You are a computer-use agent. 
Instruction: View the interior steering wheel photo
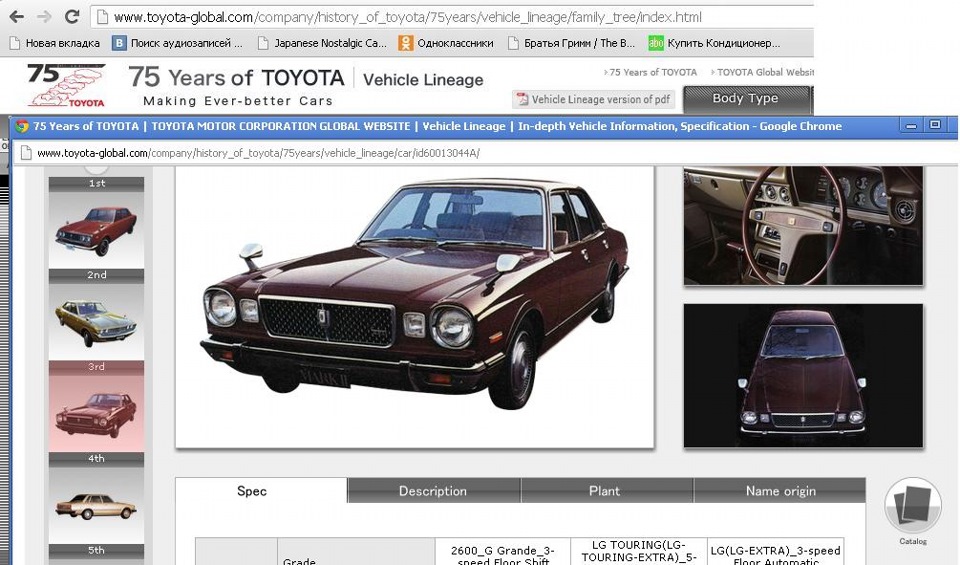pyautogui.click(x=803, y=225)
